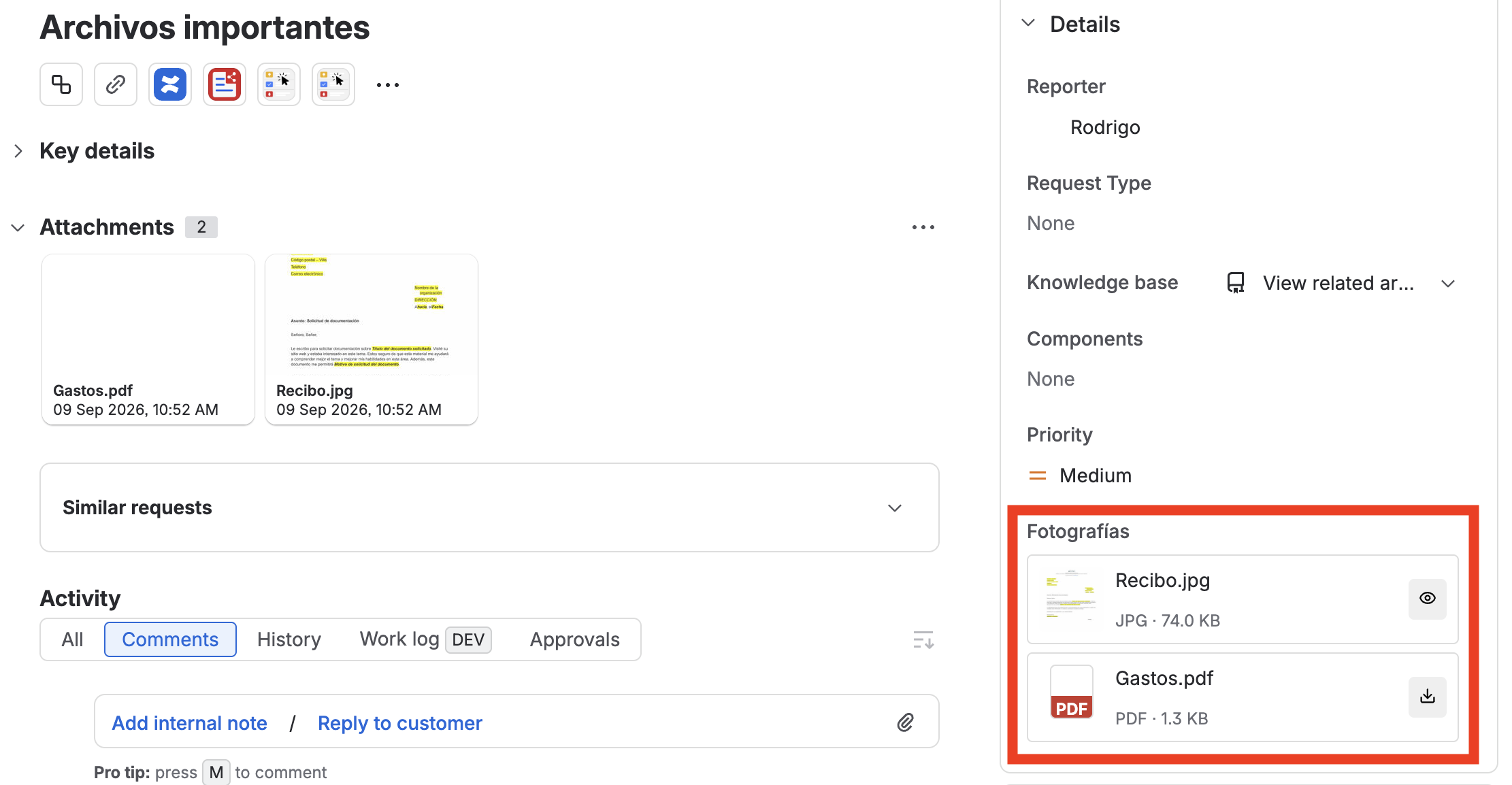Click the Gastos.pdf name in Fotografías
The height and width of the screenshot is (785, 1512).
(1164, 678)
